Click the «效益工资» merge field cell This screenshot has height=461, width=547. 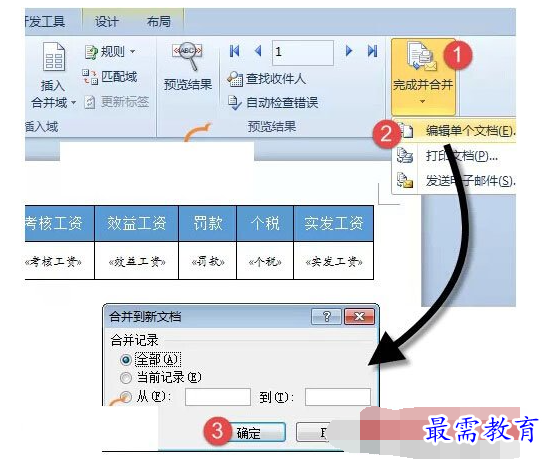pos(136,261)
